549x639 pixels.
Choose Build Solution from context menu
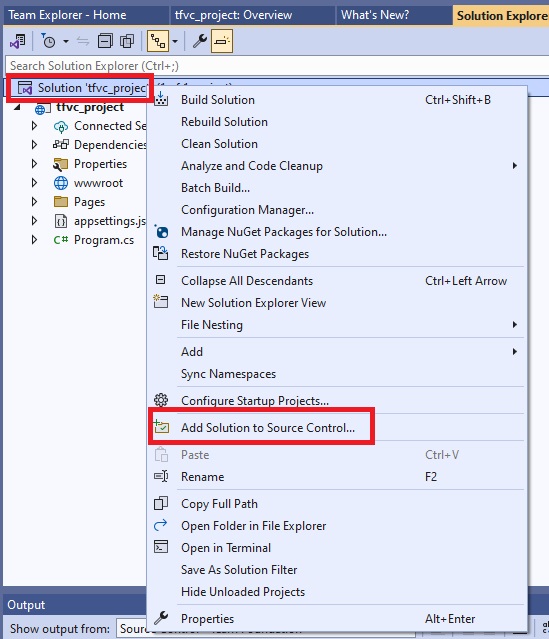(x=338, y=100)
